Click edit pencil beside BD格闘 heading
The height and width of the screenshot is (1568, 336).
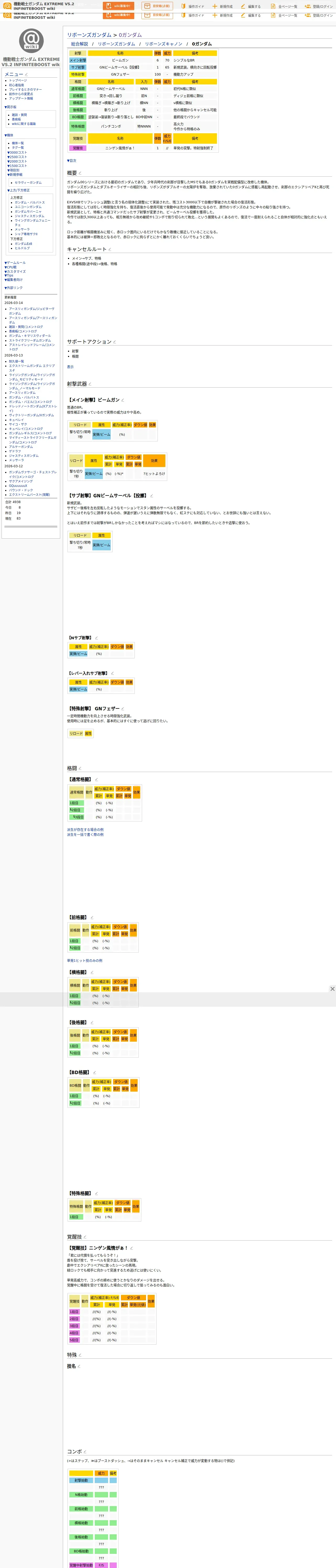(x=94, y=1073)
